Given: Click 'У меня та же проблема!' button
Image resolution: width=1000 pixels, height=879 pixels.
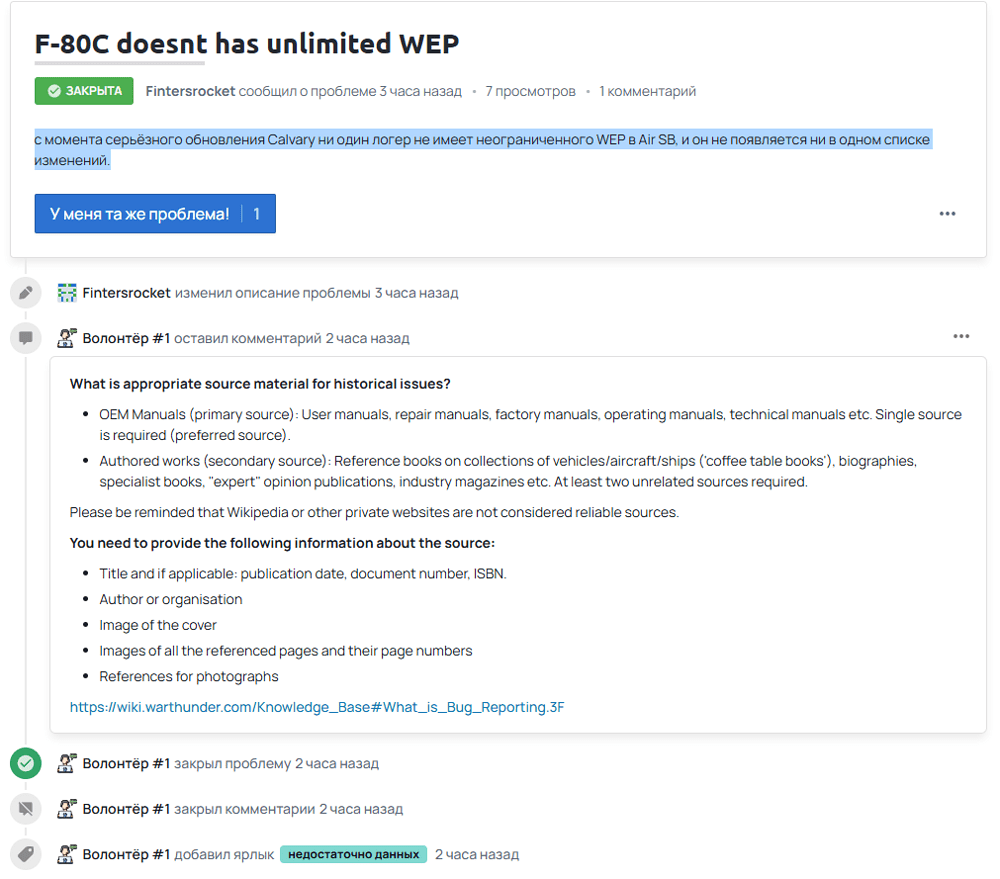Looking at the screenshot, I should [x=155, y=214].
